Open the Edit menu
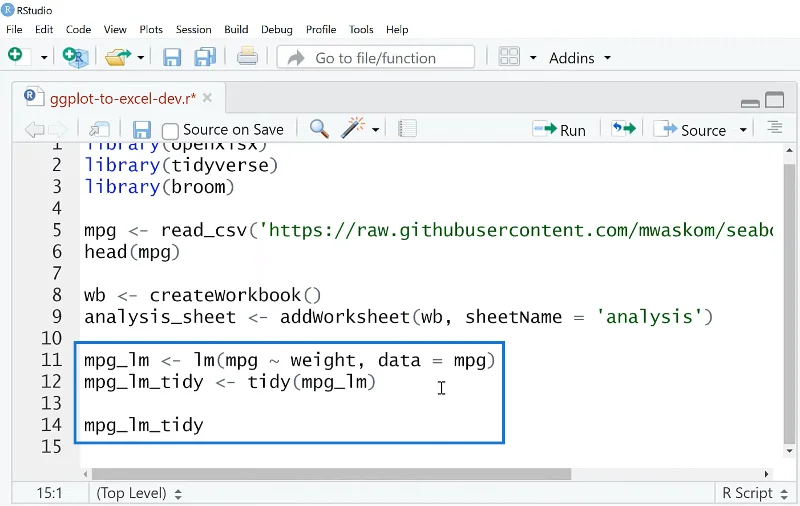Viewport: 800px width, 506px height. [44, 30]
